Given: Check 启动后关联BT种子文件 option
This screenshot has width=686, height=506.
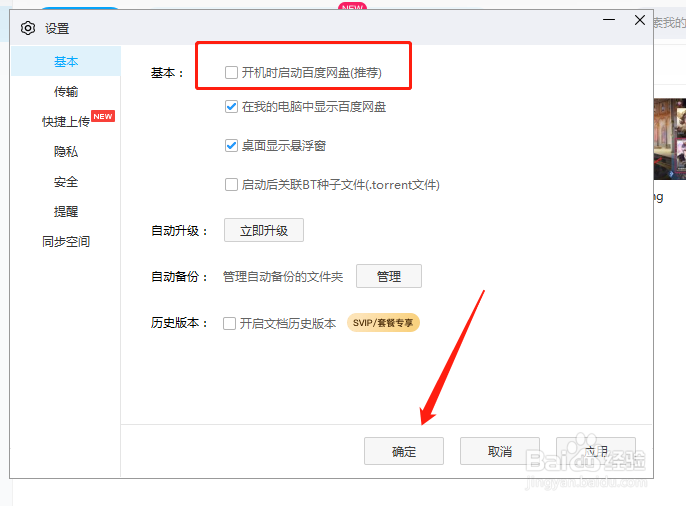Looking at the screenshot, I should click(231, 185).
